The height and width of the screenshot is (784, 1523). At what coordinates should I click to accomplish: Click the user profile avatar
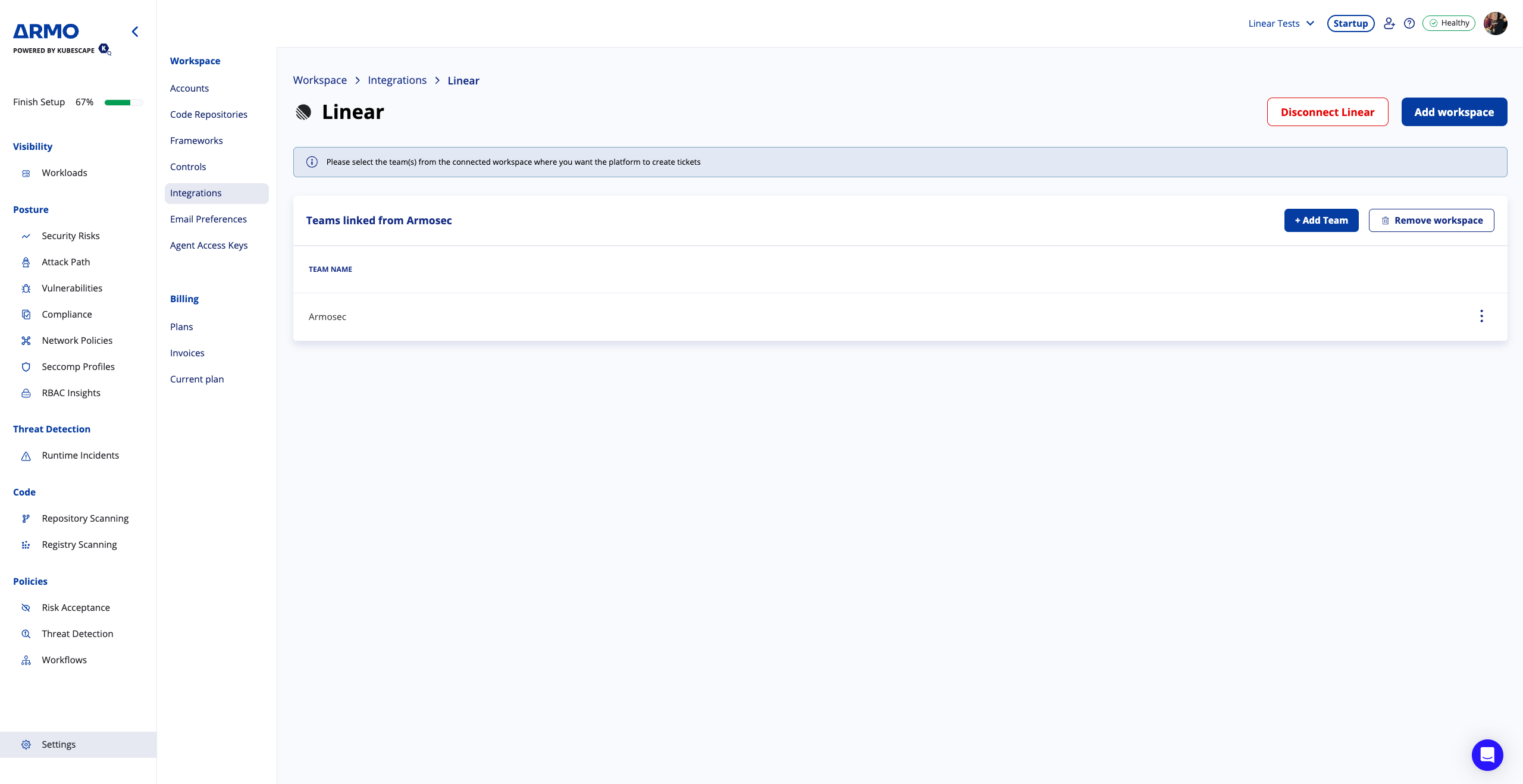(x=1495, y=24)
